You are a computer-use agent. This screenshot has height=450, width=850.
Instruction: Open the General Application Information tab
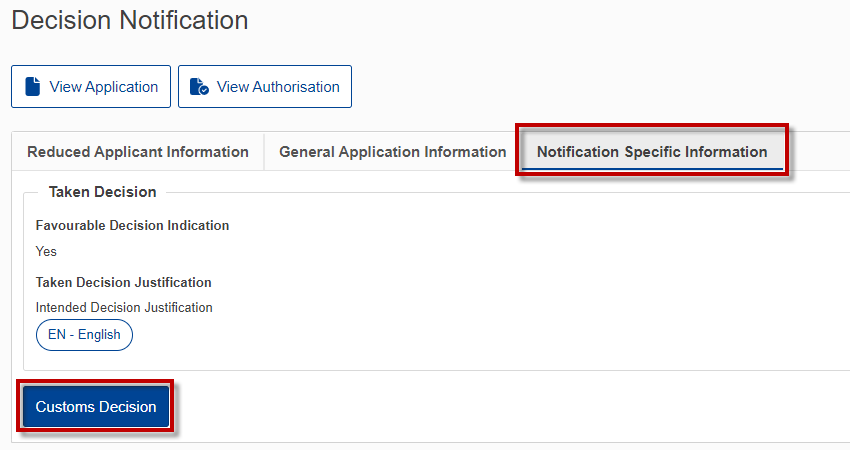pyautogui.click(x=392, y=152)
